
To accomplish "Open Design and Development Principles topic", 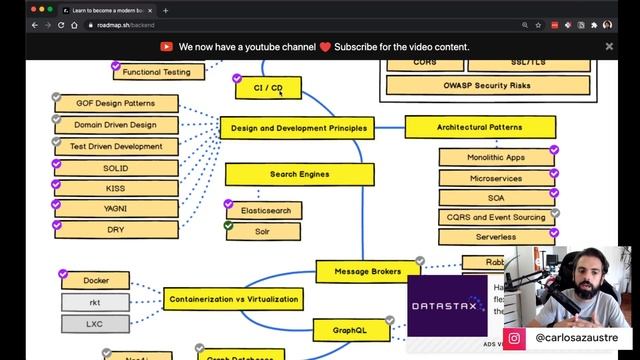I will (x=297, y=128).
